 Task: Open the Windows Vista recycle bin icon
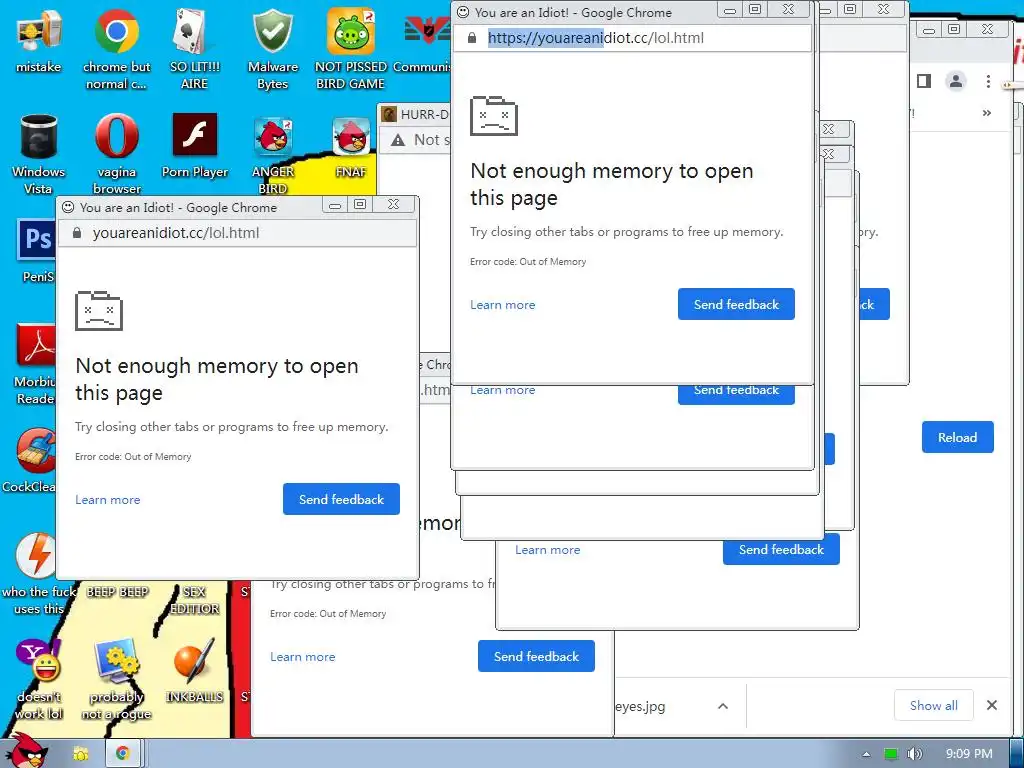[x=39, y=153]
